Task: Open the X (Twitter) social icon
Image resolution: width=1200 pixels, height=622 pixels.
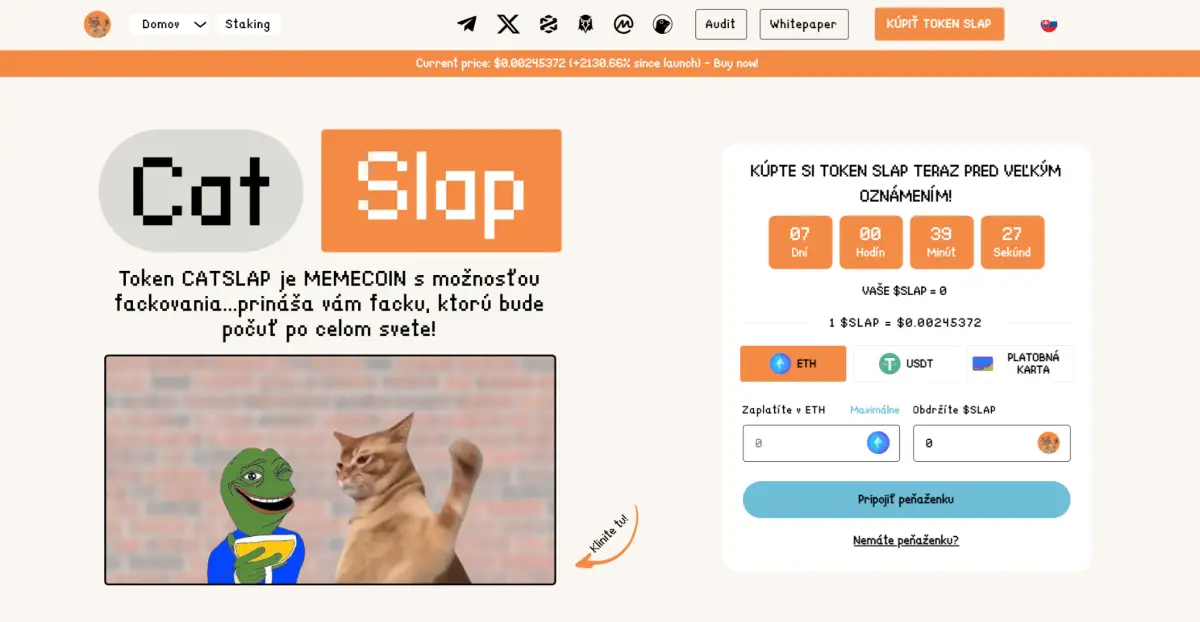Action: click(x=508, y=24)
